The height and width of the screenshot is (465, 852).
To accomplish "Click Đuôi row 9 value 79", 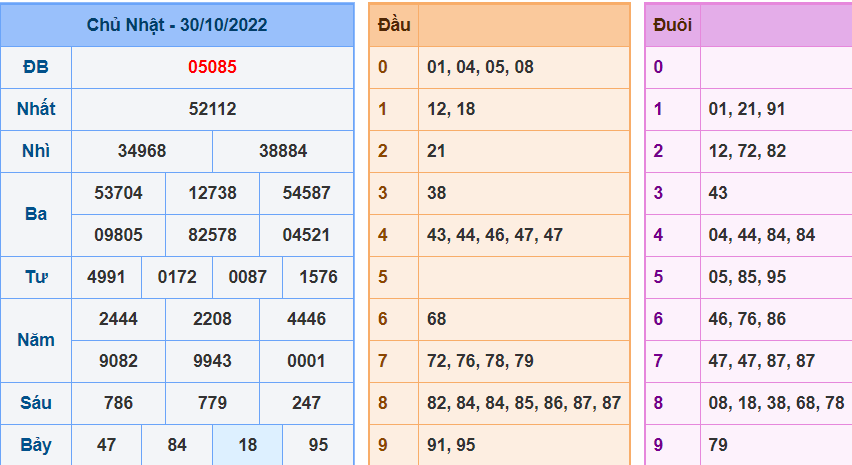I will (x=718, y=445).
